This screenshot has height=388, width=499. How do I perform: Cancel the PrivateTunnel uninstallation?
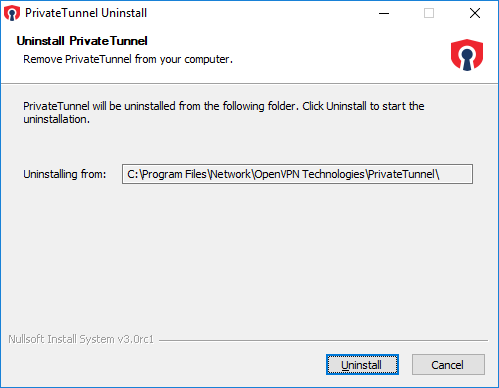(448, 364)
